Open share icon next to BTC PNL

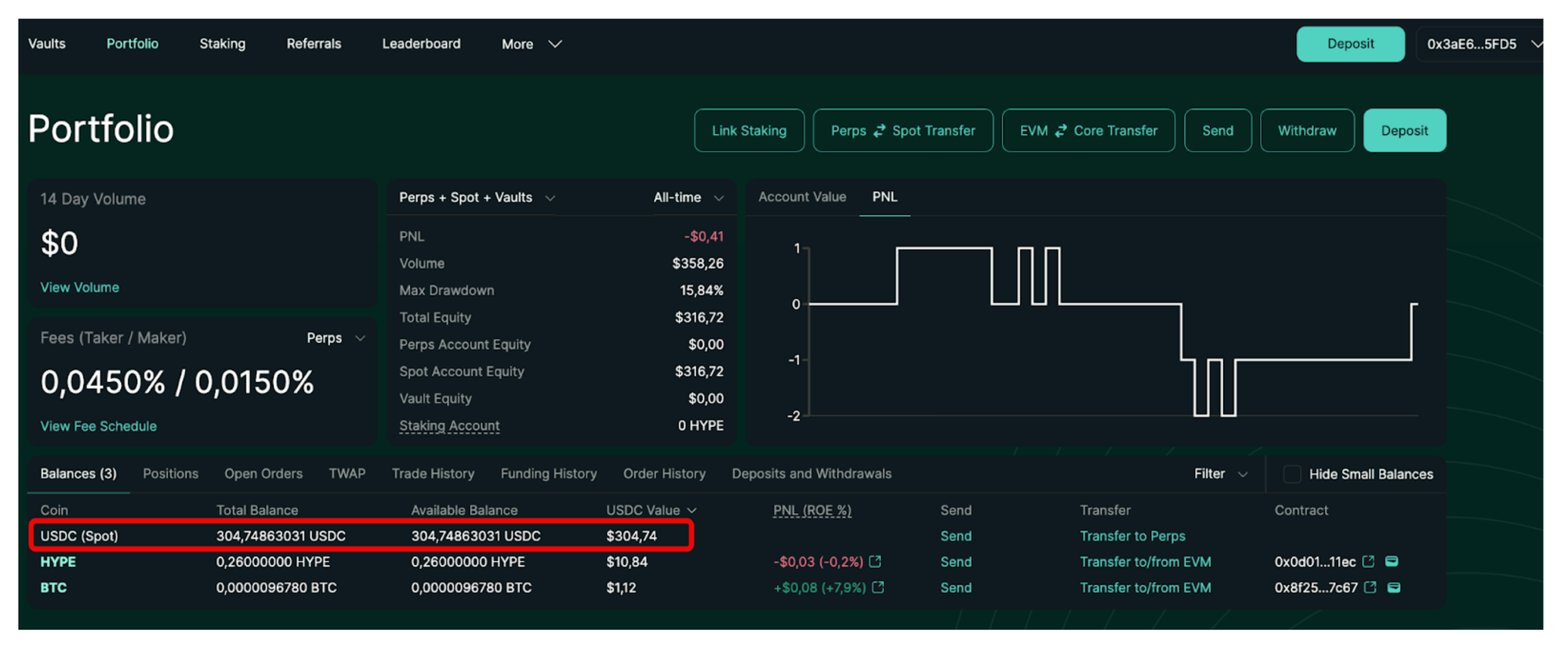[878, 588]
